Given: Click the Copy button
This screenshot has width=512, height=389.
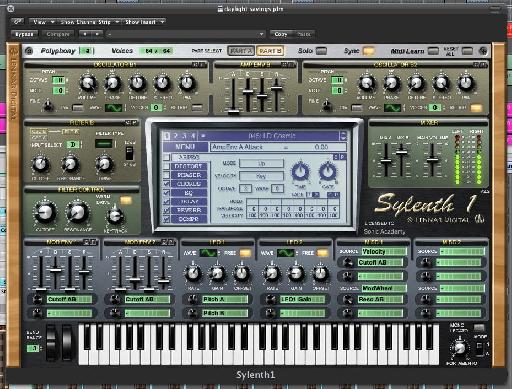Looking at the screenshot, I should pyautogui.click(x=281, y=34).
